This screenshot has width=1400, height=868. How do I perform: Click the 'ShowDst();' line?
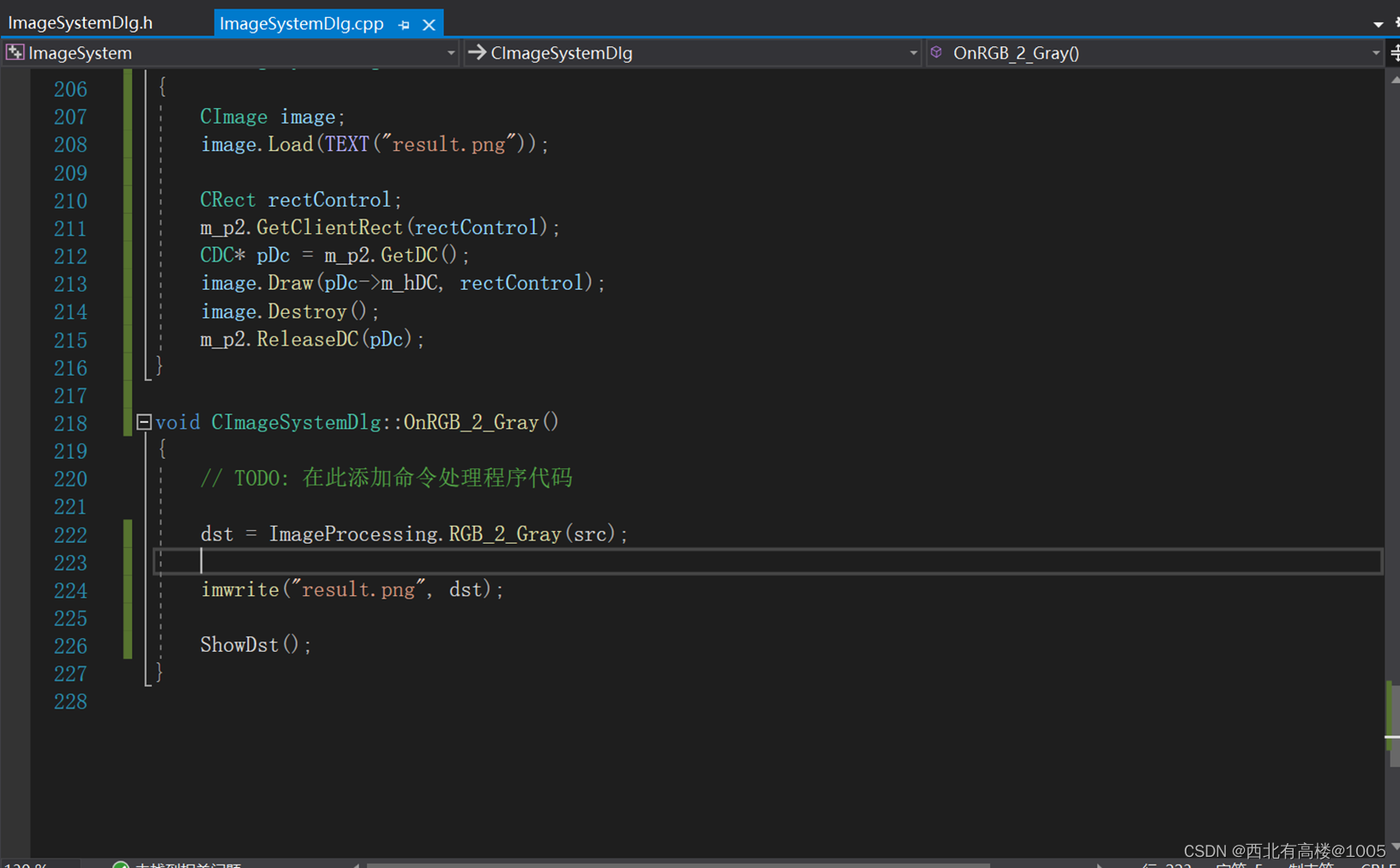click(x=255, y=645)
